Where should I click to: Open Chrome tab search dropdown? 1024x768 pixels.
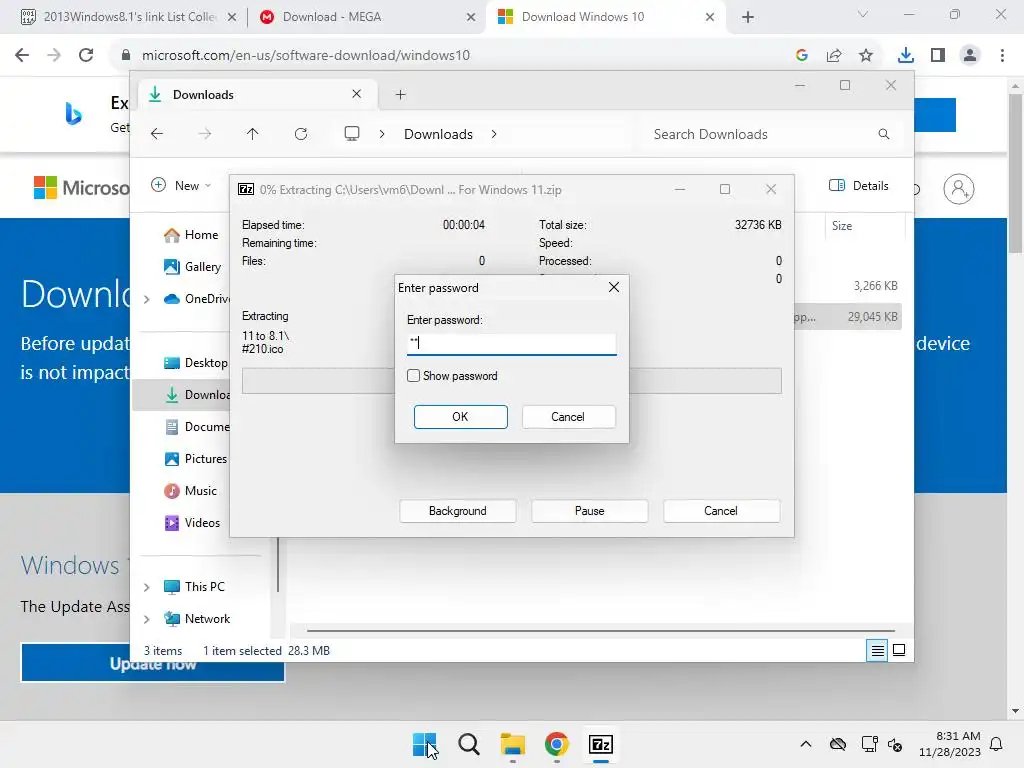coord(863,14)
